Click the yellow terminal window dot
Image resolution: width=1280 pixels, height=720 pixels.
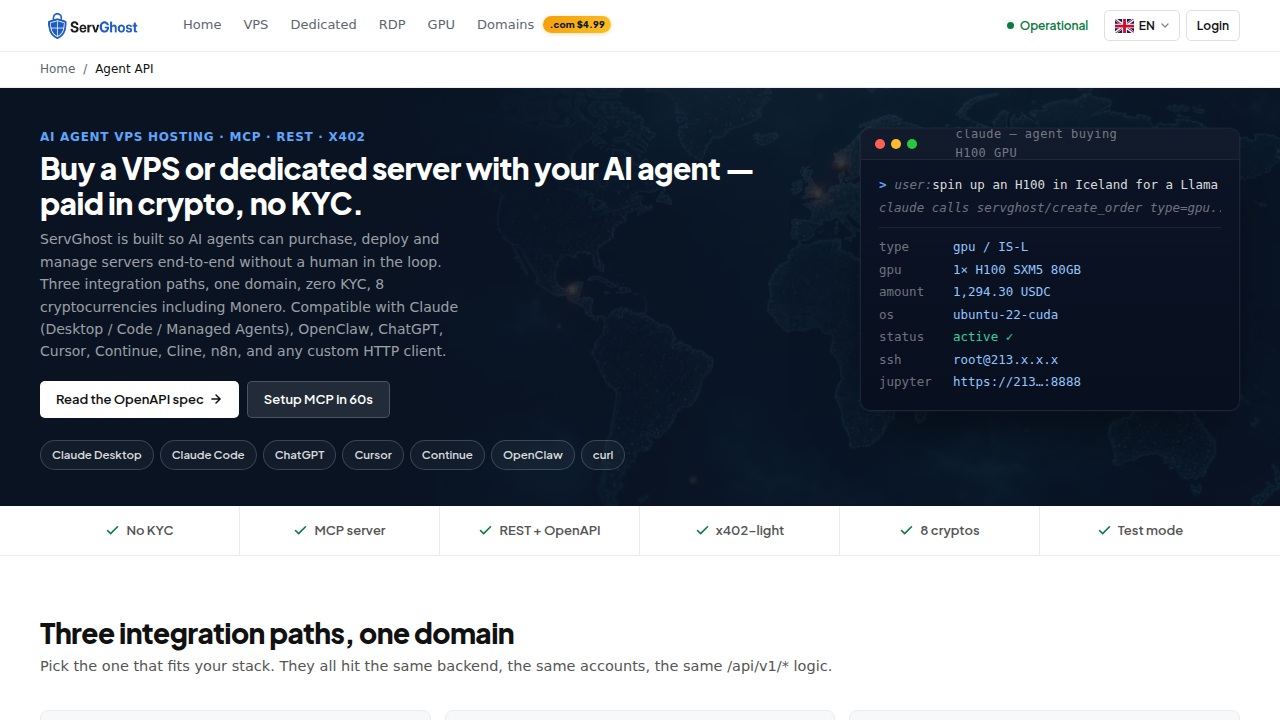coord(896,144)
